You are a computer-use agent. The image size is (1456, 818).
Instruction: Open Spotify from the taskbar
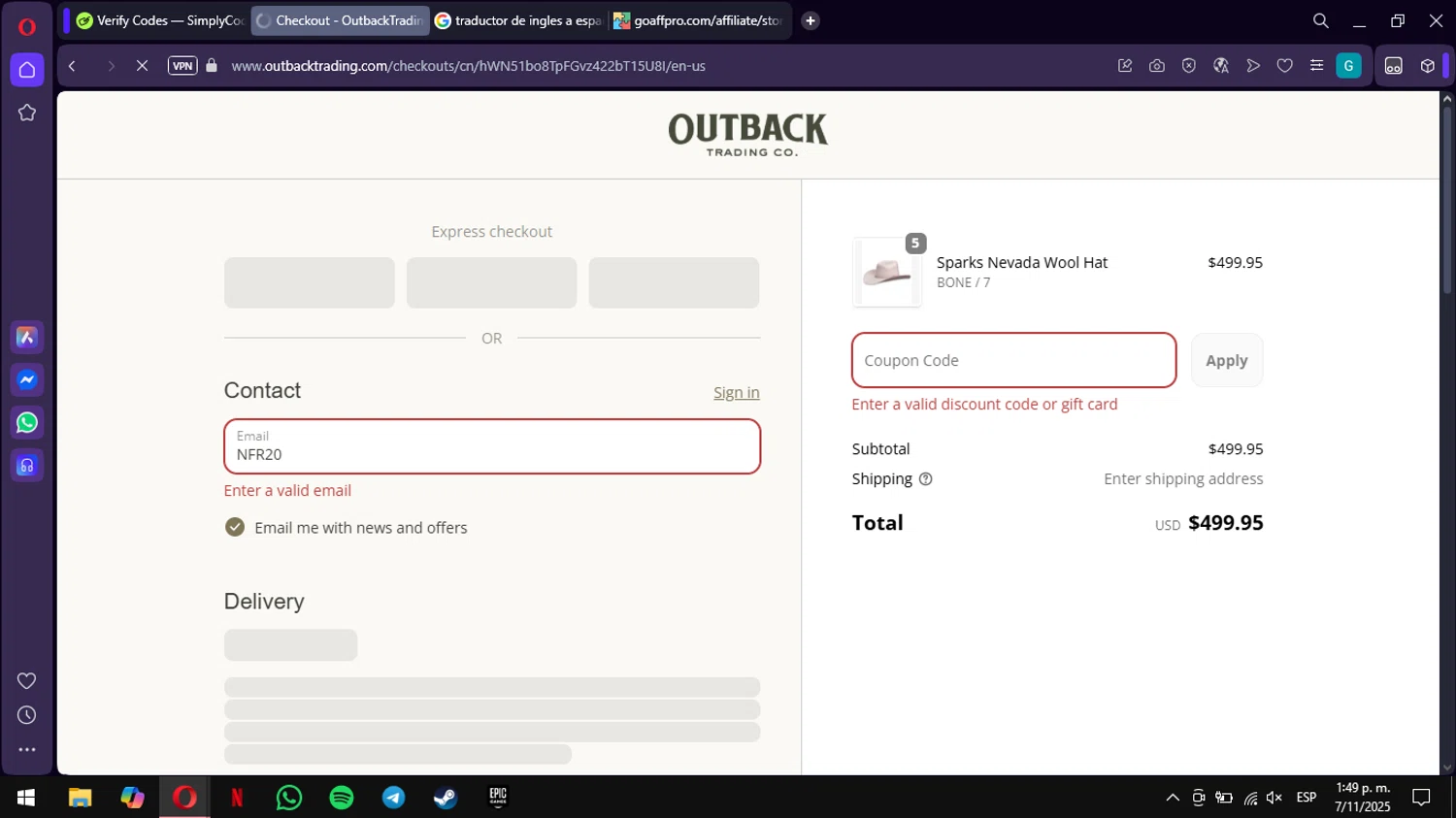(342, 798)
